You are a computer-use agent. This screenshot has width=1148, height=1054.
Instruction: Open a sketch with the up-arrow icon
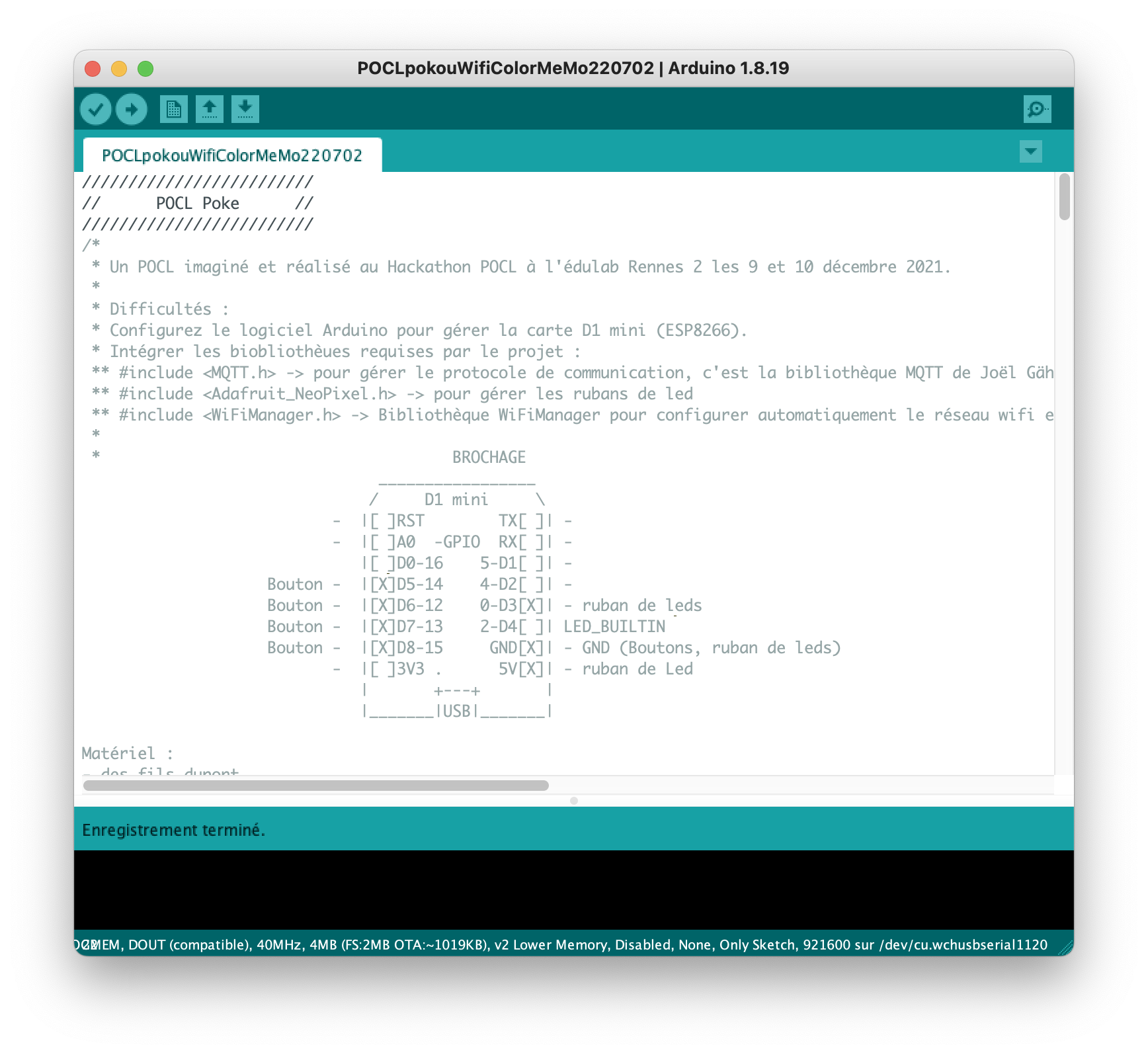(x=210, y=109)
